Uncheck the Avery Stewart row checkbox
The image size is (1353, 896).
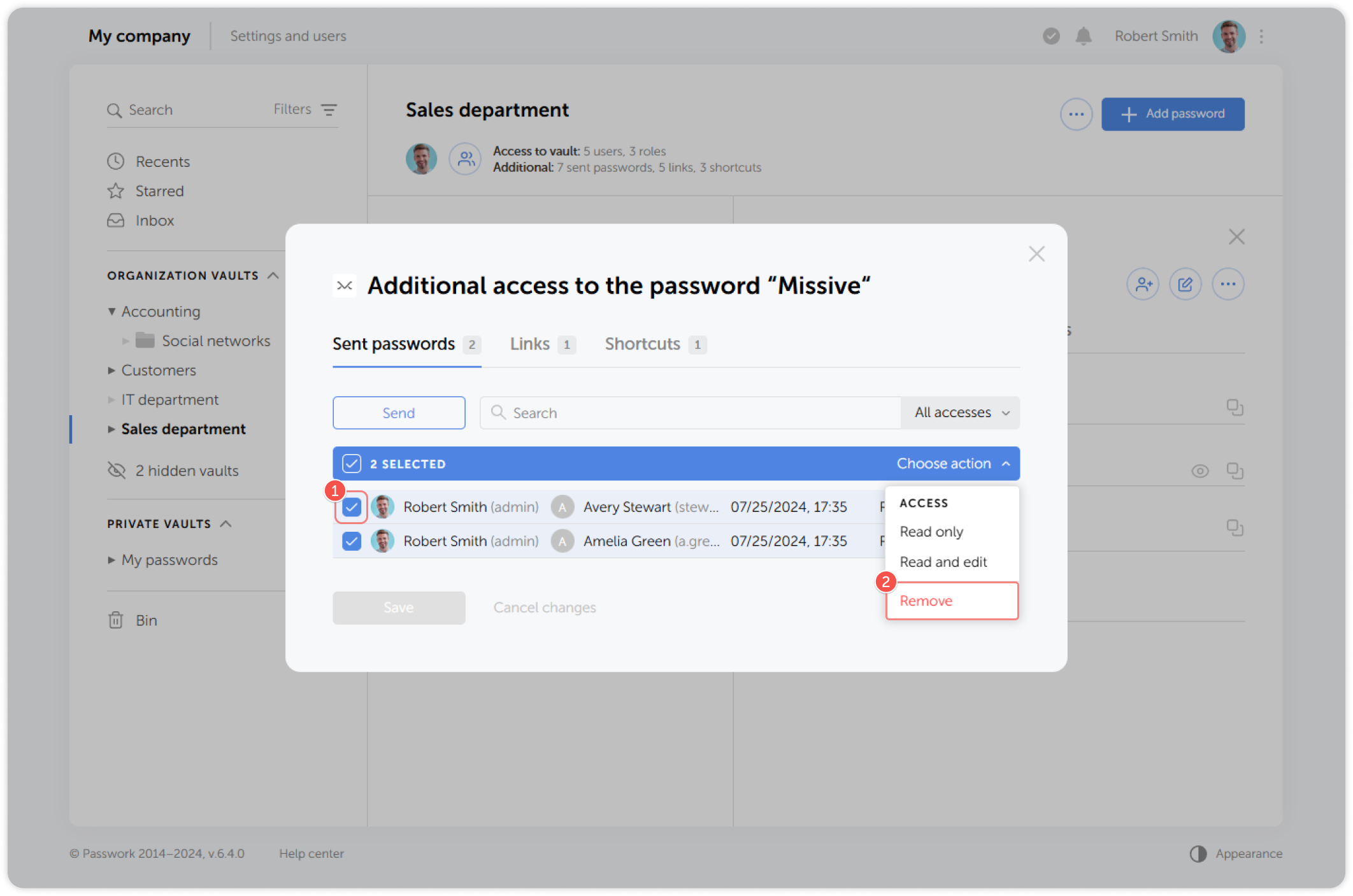click(352, 507)
